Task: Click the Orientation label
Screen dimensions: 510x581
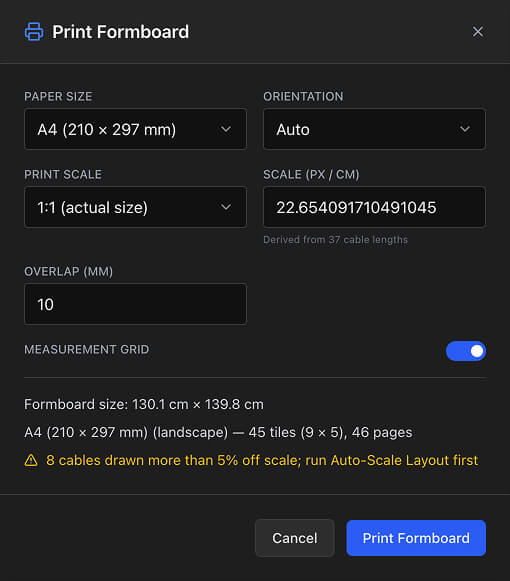Action: click(303, 96)
